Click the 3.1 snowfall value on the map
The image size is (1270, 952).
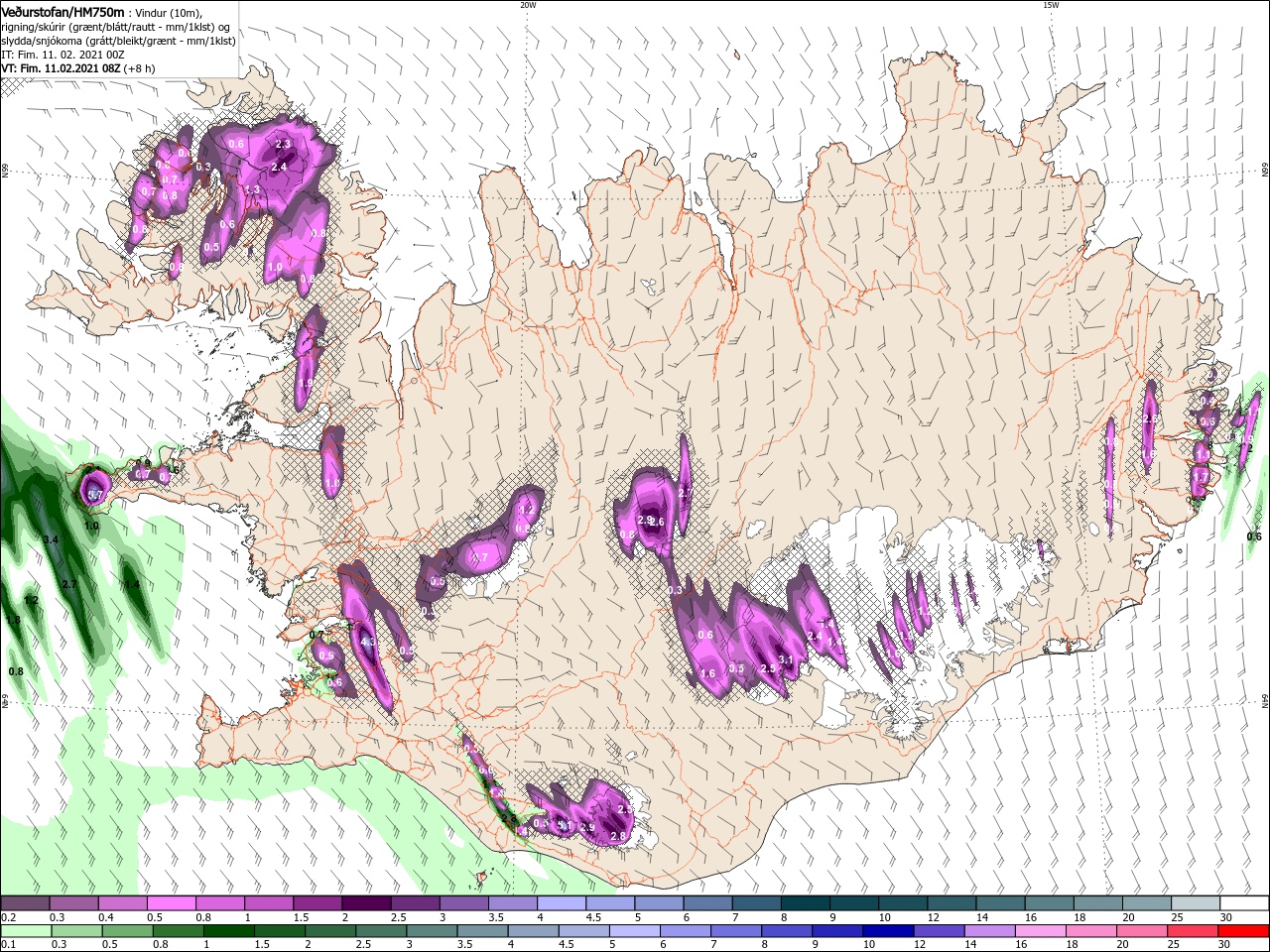[786, 659]
